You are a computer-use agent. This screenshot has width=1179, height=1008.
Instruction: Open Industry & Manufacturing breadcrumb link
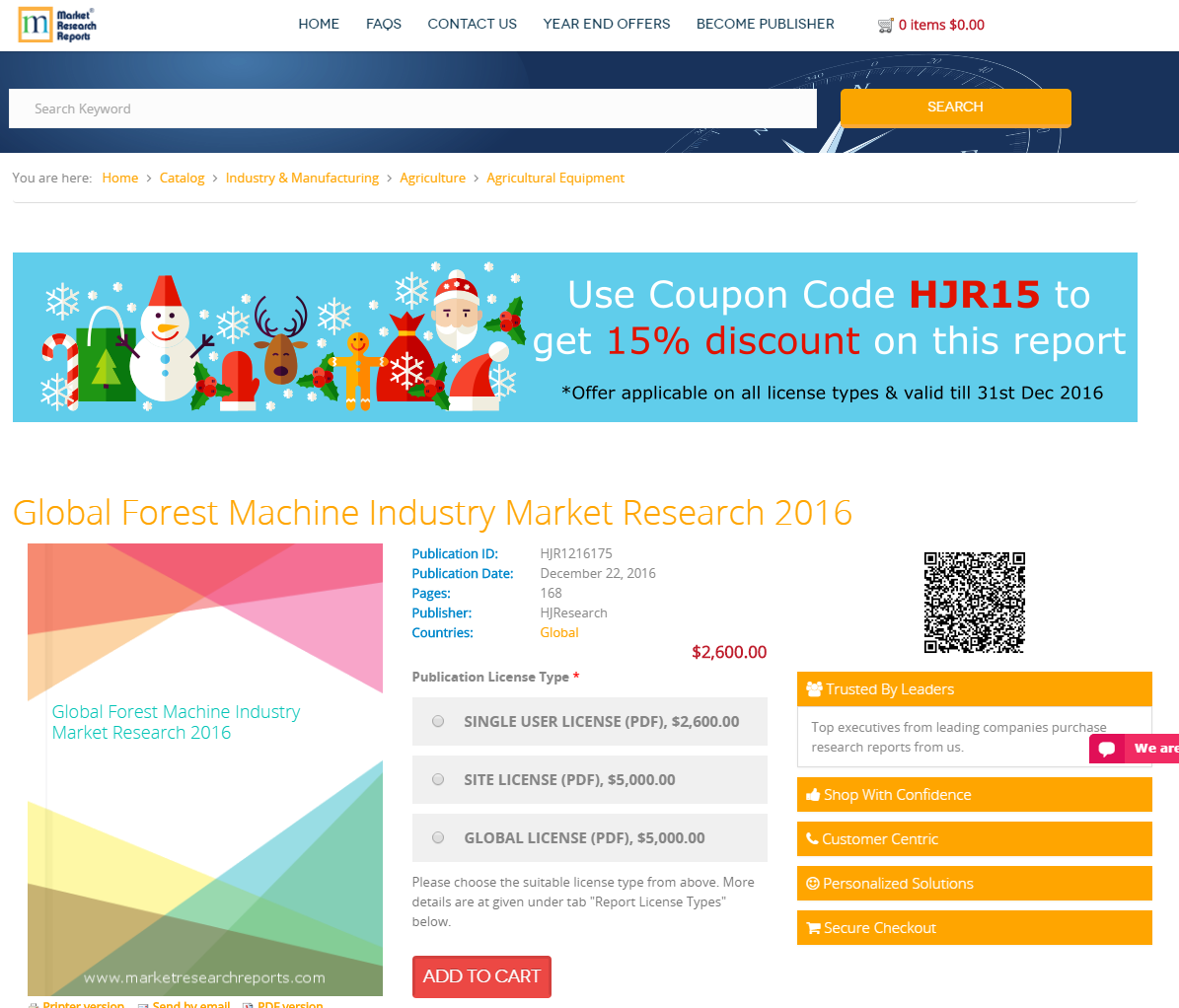click(x=302, y=179)
